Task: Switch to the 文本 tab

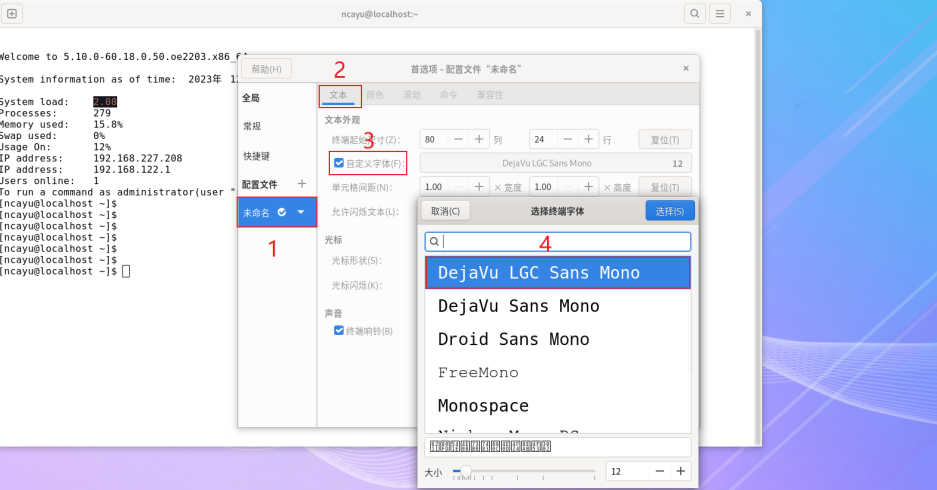Action: pyautogui.click(x=338, y=95)
